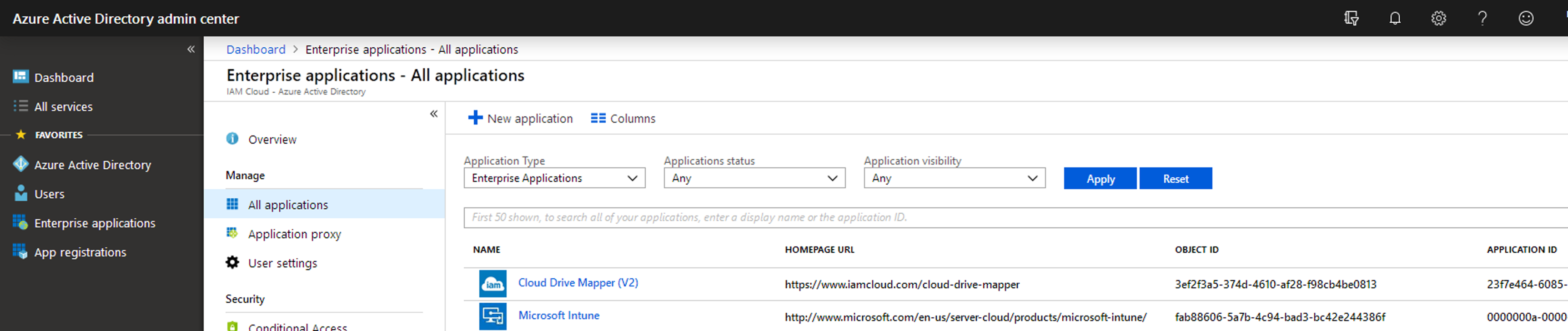The height and width of the screenshot is (331, 1568).
Task: Select object ID starting with 3ef2f3a5
Action: pos(1275,284)
